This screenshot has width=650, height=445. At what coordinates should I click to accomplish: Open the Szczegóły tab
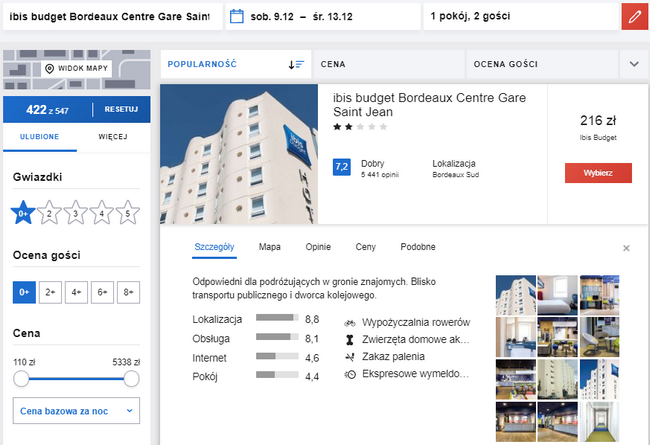pos(214,247)
